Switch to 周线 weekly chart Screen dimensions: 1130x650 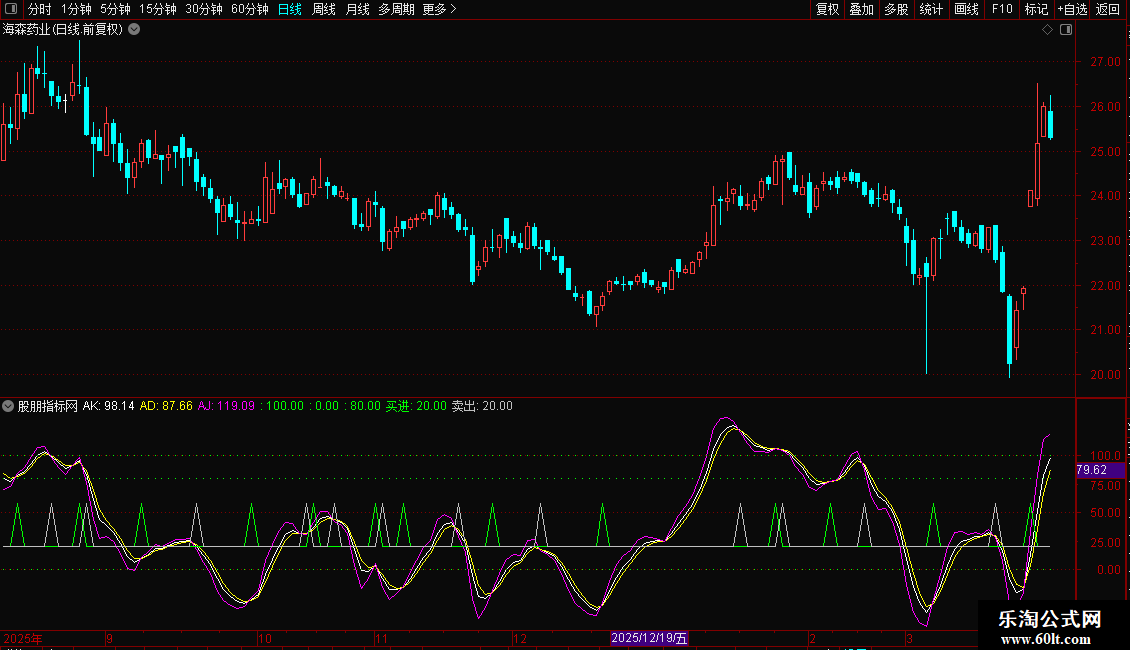(x=323, y=9)
